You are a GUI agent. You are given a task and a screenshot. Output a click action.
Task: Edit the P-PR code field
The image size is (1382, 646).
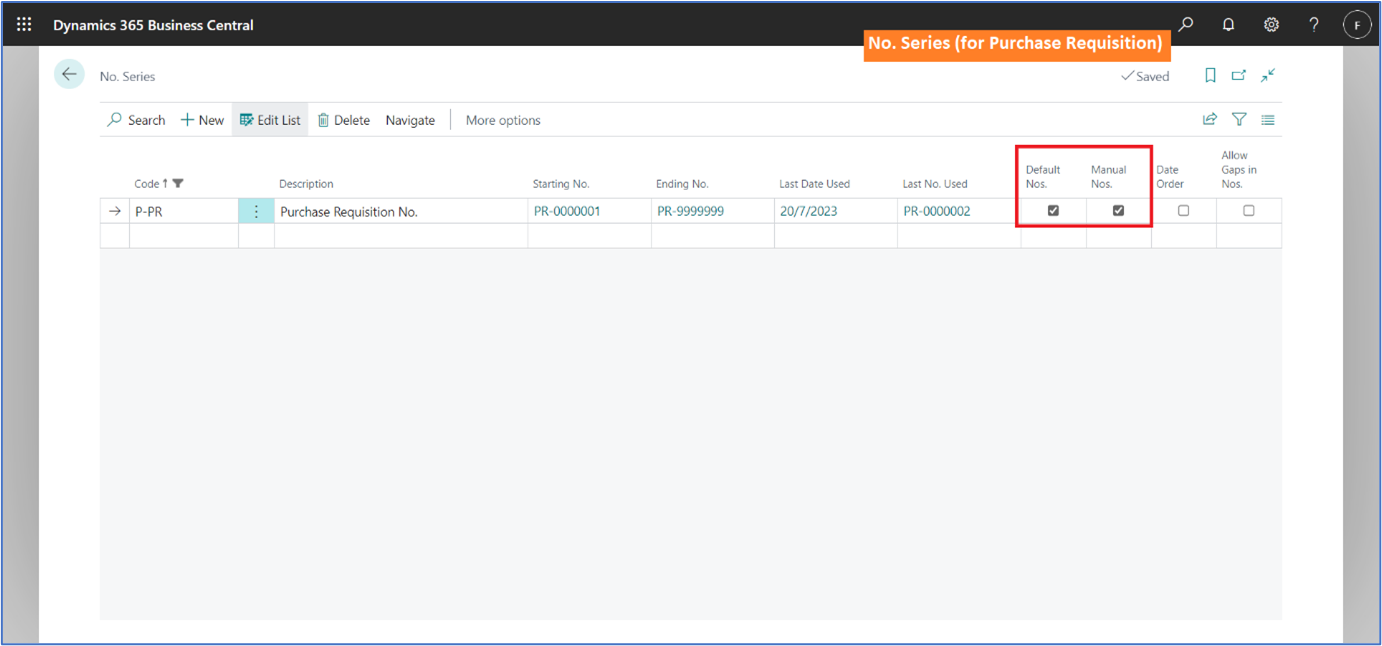tap(184, 211)
